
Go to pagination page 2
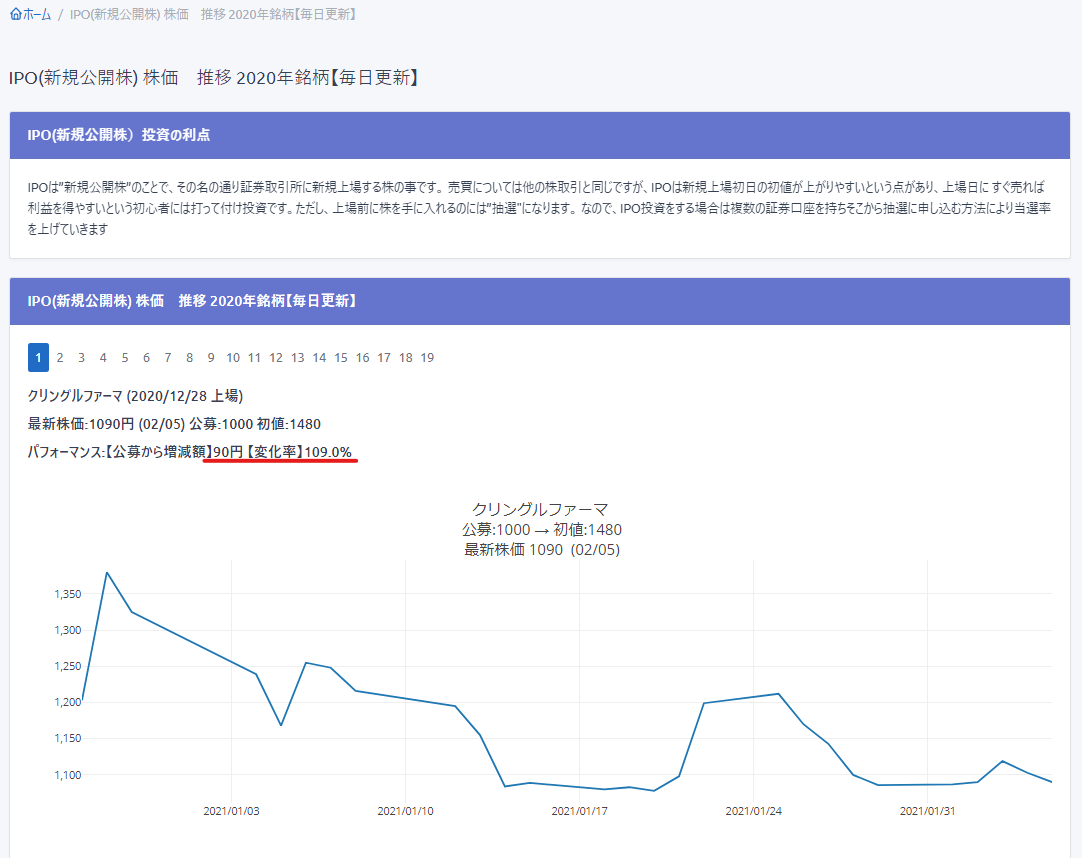click(x=60, y=357)
